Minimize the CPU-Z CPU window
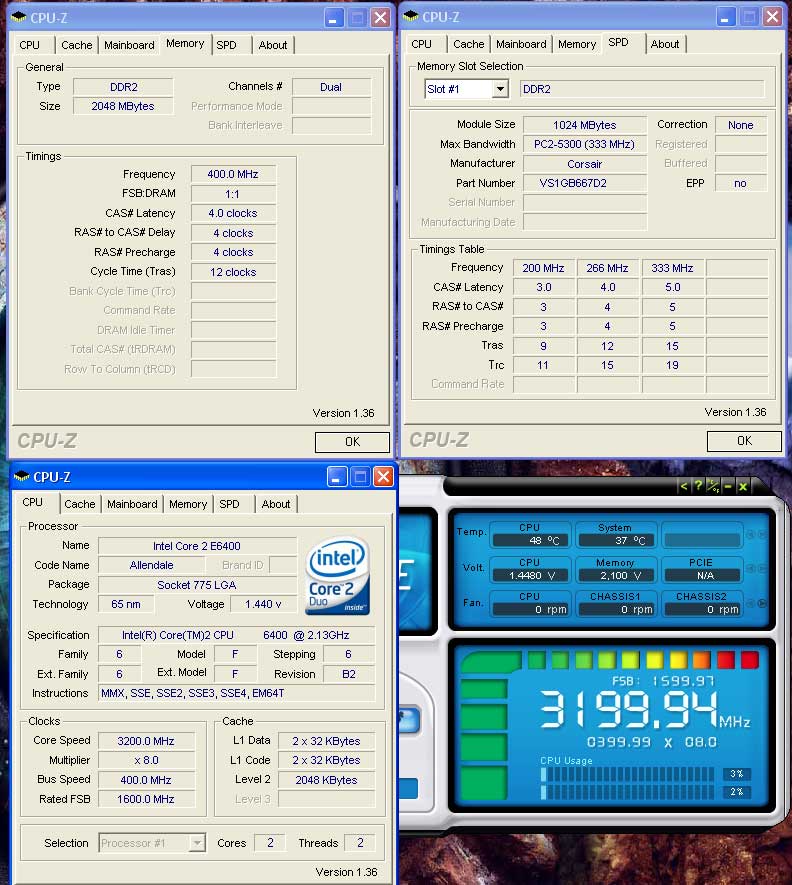Viewport: 792px width, 885px height. click(x=337, y=477)
